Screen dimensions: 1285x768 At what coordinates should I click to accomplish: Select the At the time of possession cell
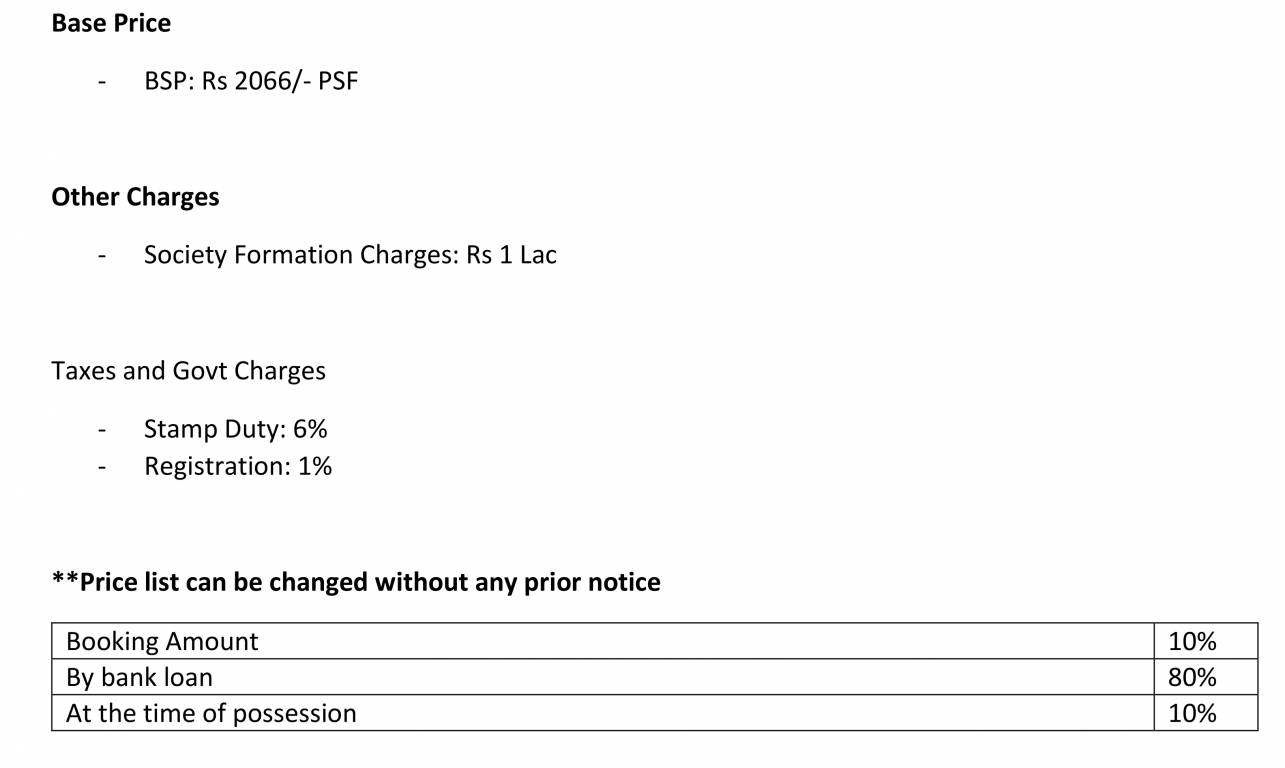211,713
